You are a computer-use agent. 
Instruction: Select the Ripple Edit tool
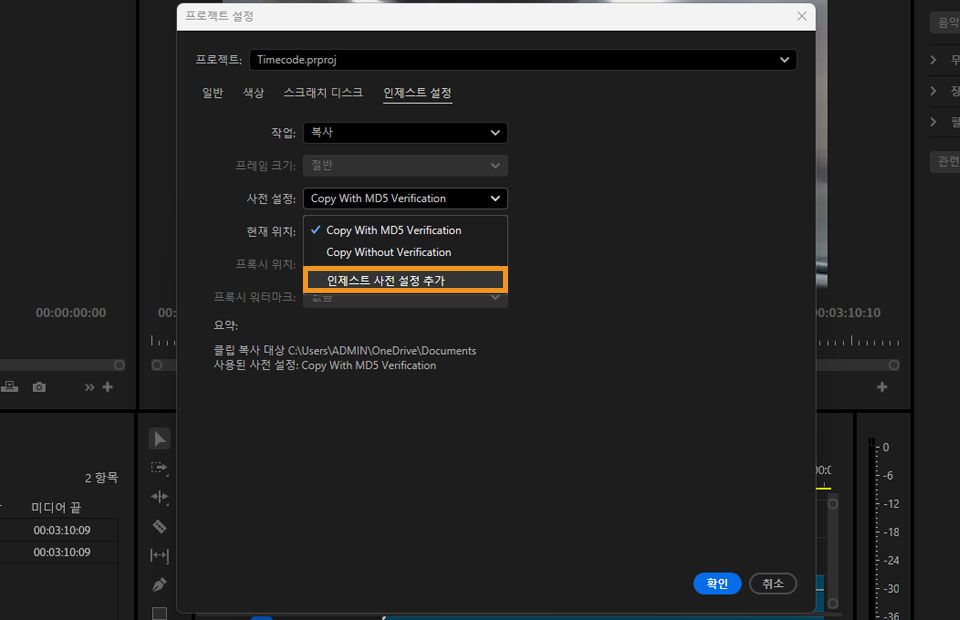pos(159,497)
